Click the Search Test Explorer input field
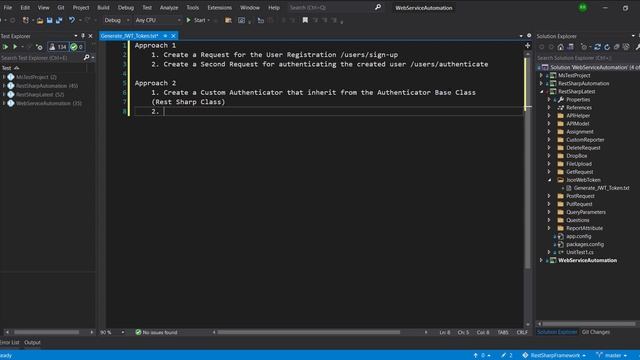 41,58
